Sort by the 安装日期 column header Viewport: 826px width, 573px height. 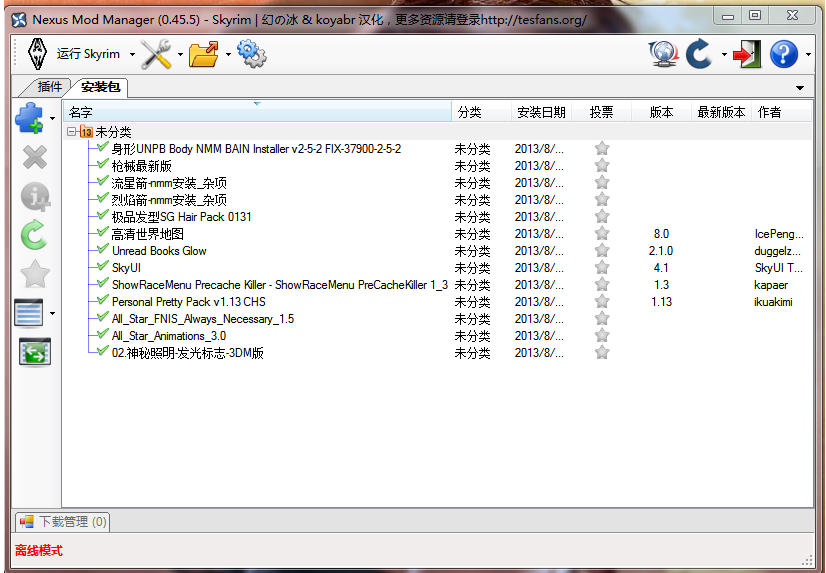pos(542,112)
